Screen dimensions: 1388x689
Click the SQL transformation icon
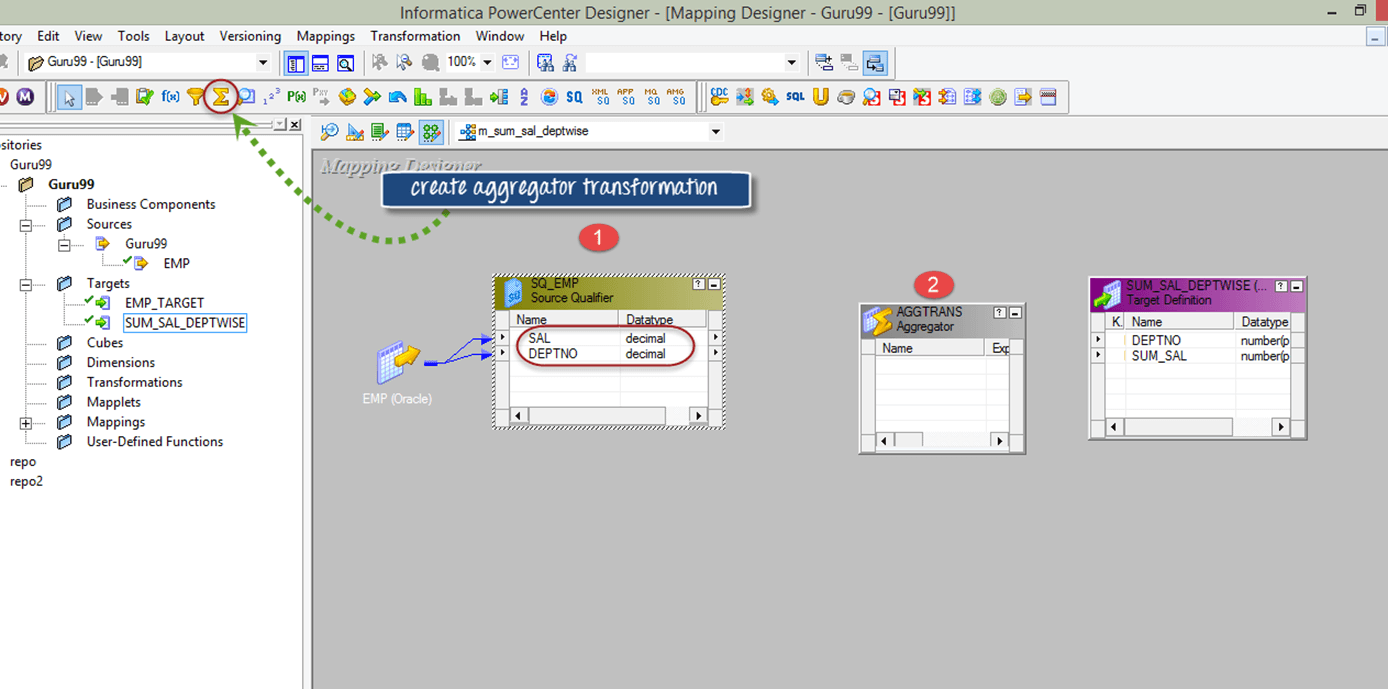(795, 97)
